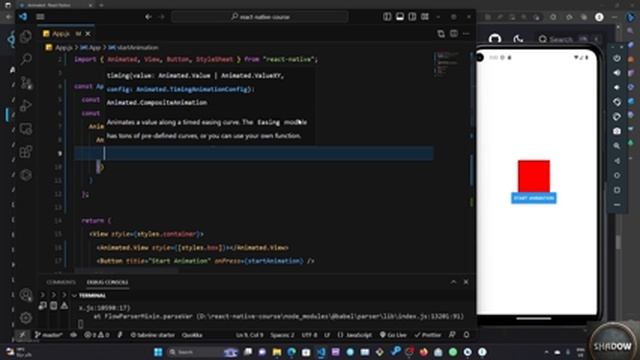Click emulator home circle button
This screenshot has height=360, width=640.
[617, 176]
